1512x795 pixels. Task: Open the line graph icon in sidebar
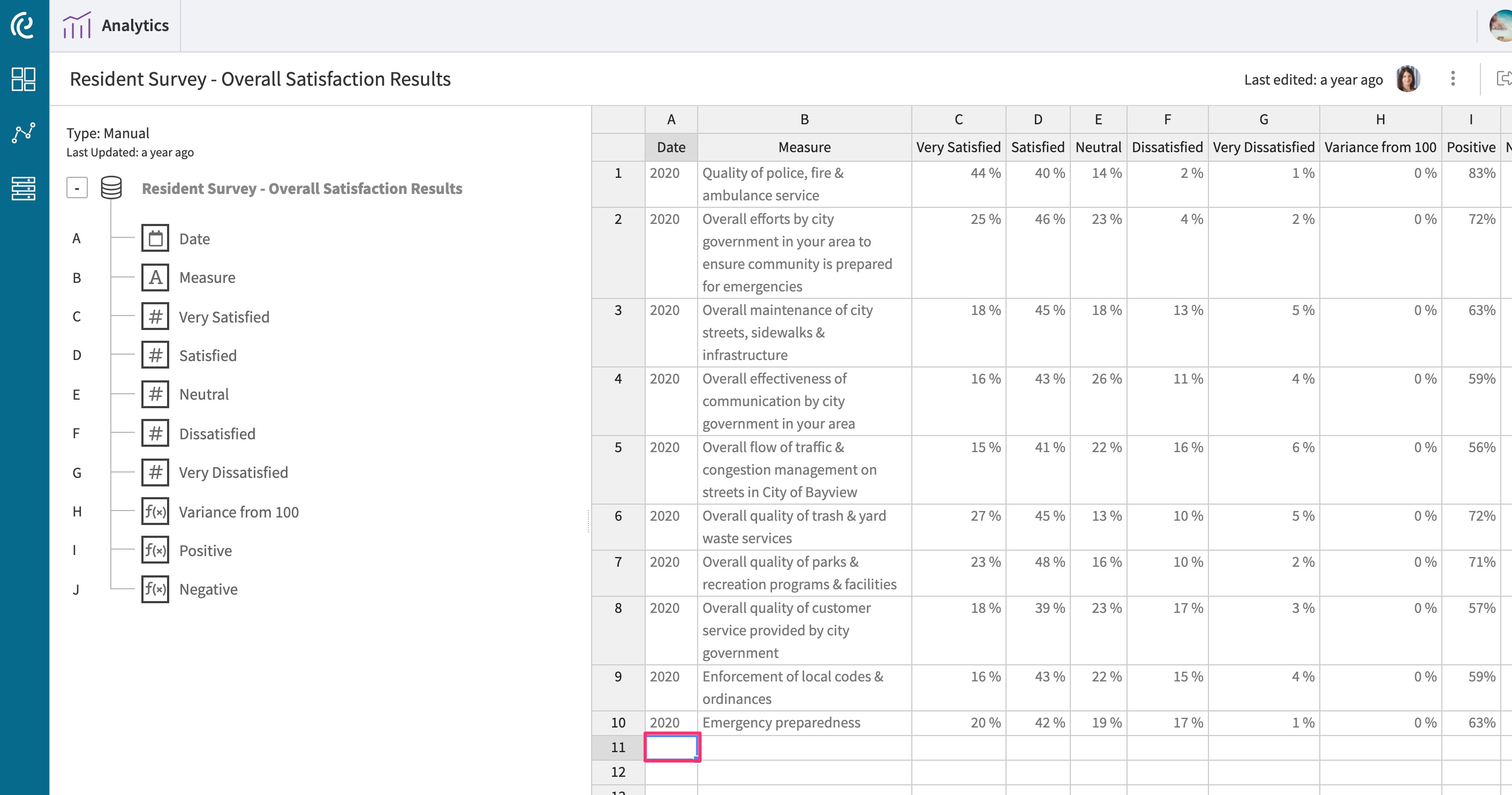pyautogui.click(x=24, y=133)
